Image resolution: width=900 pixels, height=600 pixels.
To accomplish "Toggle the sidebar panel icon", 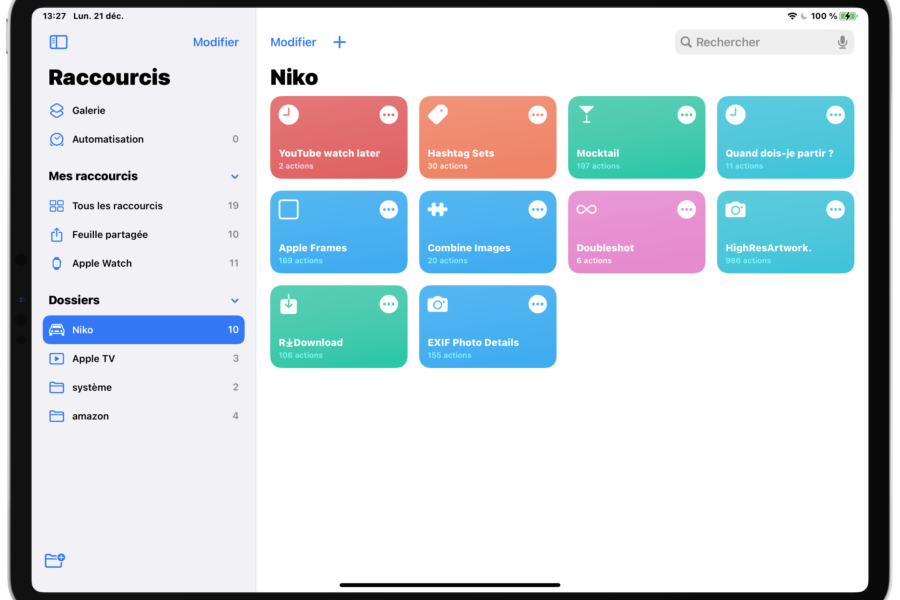I will (x=59, y=42).
